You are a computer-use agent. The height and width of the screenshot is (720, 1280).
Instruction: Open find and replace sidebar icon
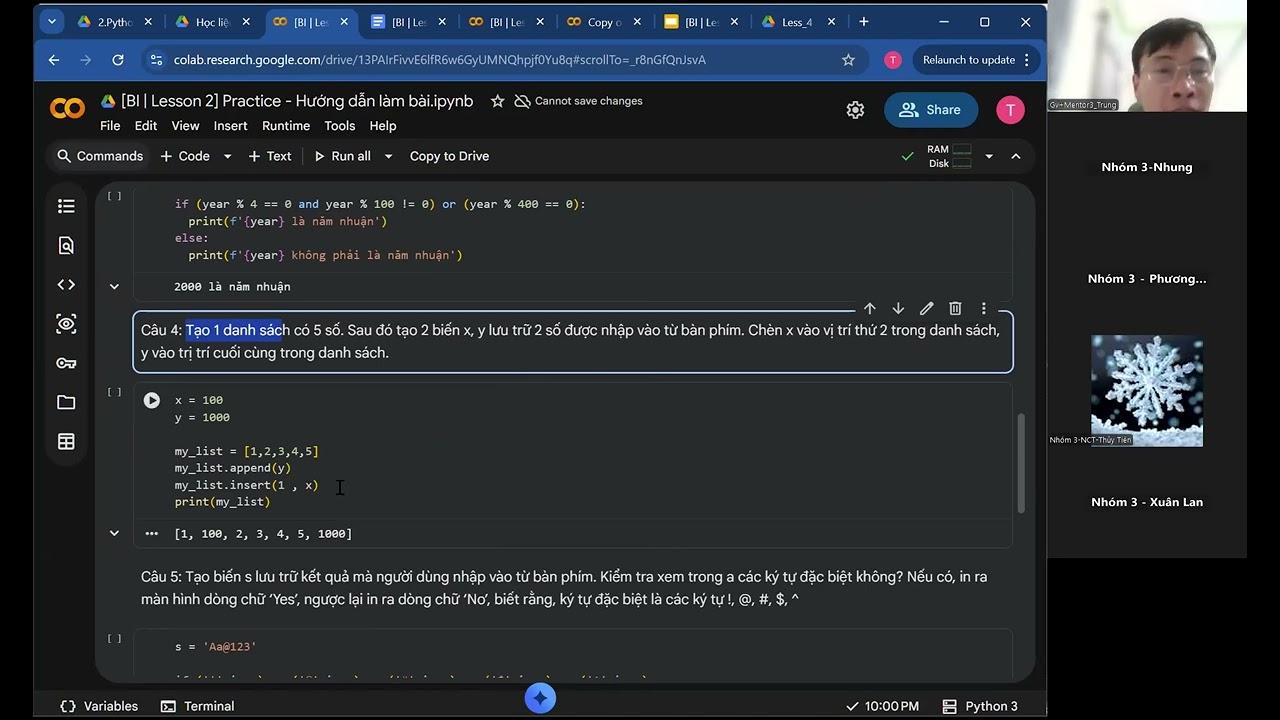click(x=66, y=245)
